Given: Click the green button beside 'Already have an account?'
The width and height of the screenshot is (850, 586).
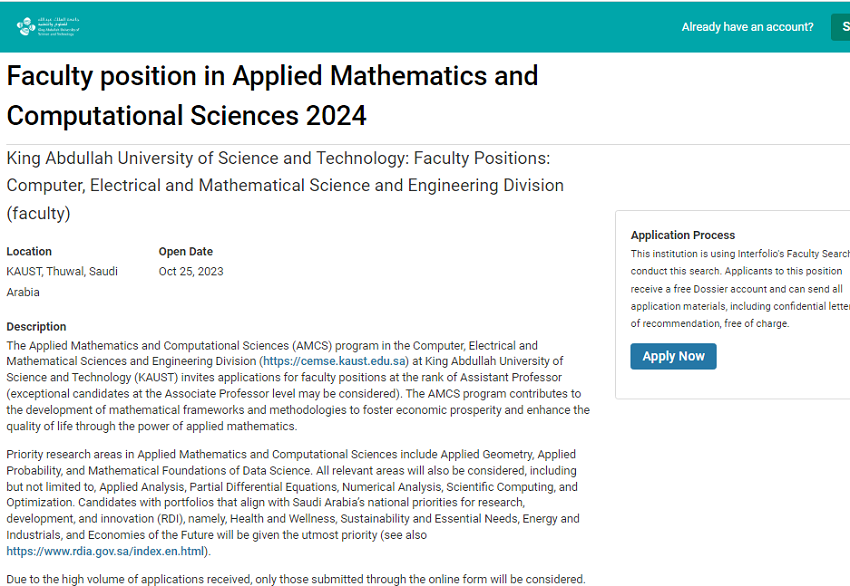Looking at the screenshot, I should [841, 27].
